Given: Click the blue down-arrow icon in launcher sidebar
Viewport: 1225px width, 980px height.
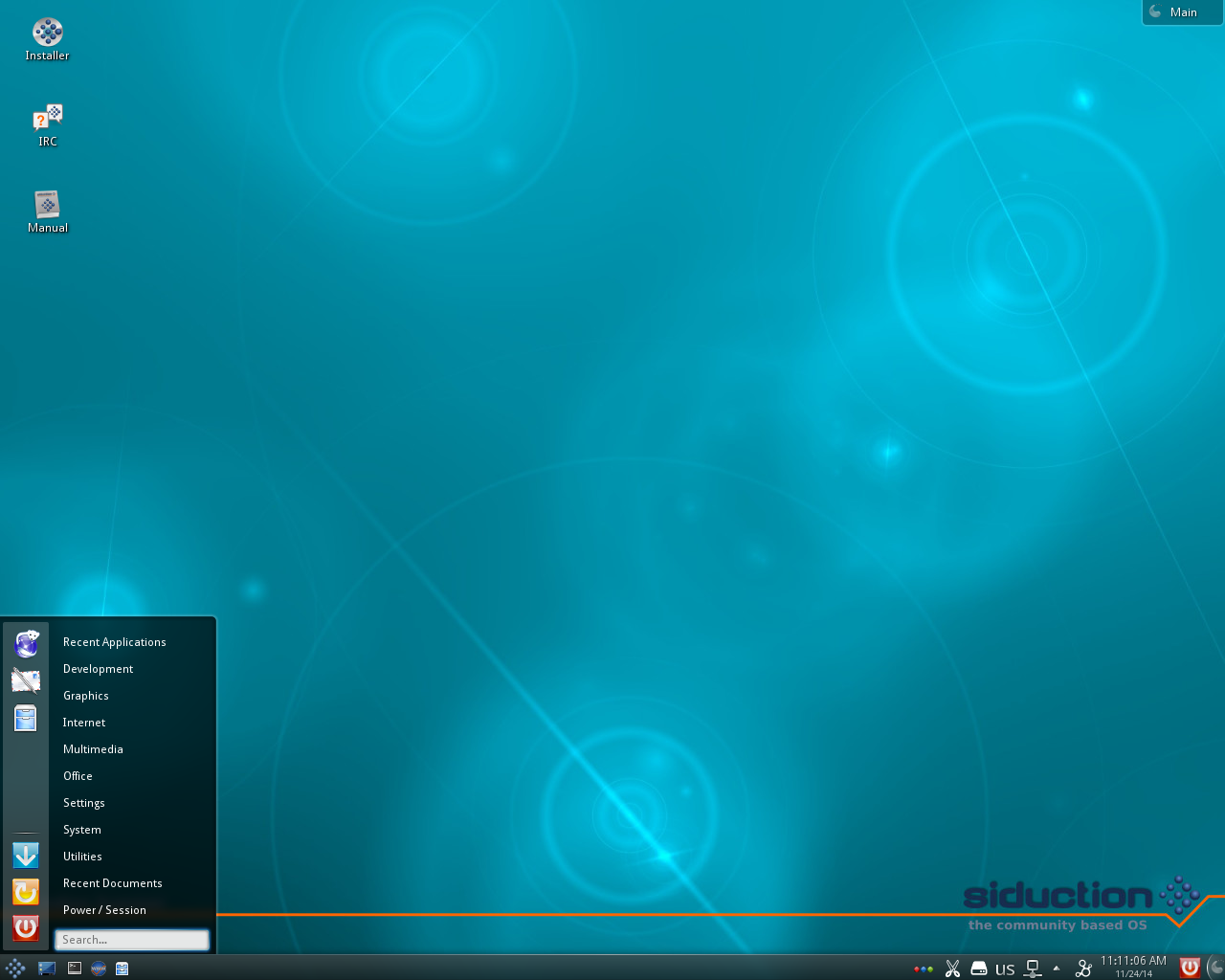Looking at the screenshot, I should point(26,856).
